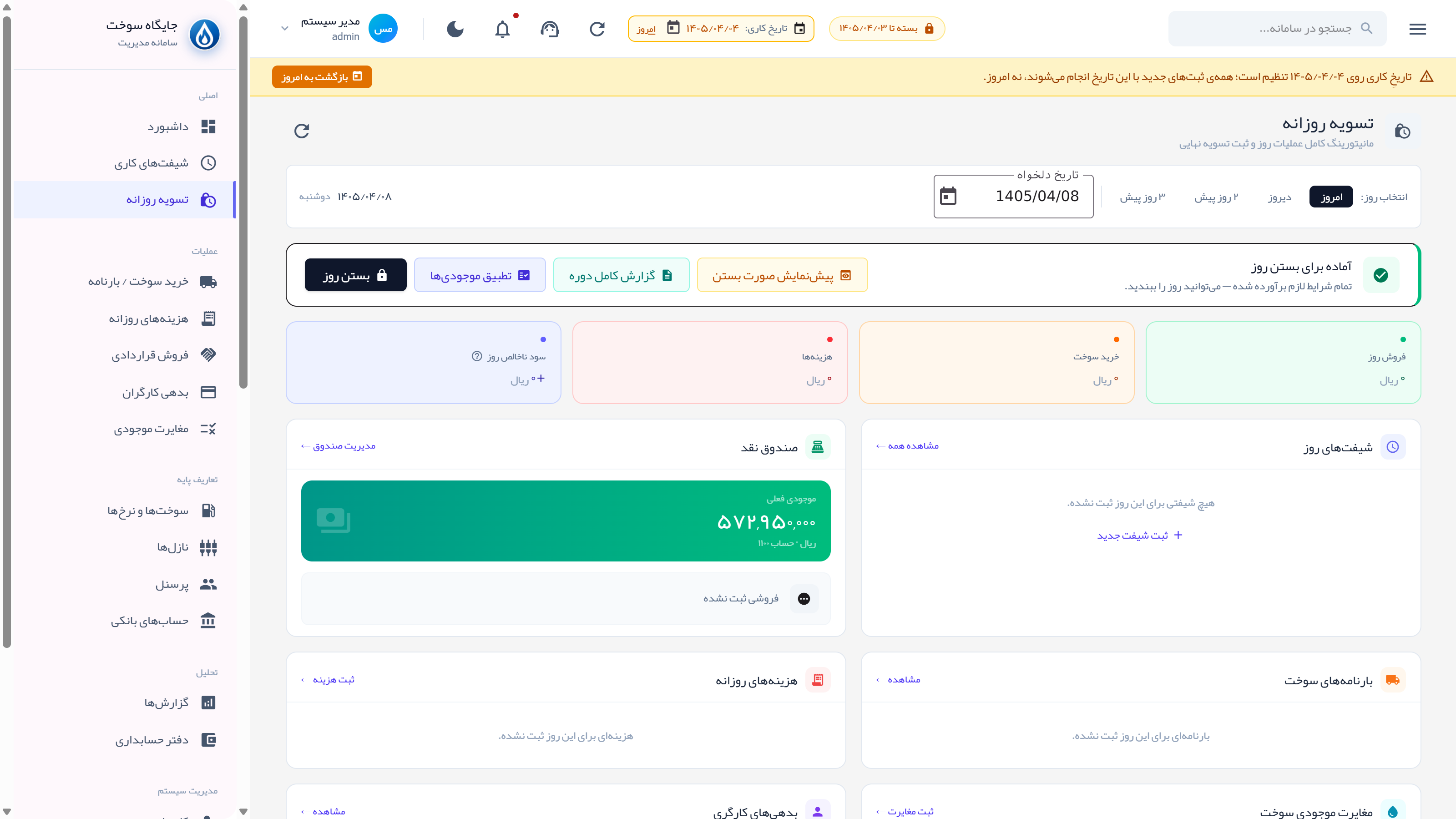Click the 1405/04/08 date input
Screen dimensions: 1456x819
tap(1013, 196)
